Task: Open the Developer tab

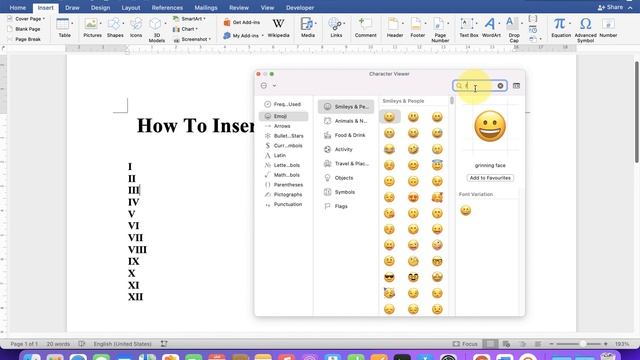Action: tap(300, 7)
